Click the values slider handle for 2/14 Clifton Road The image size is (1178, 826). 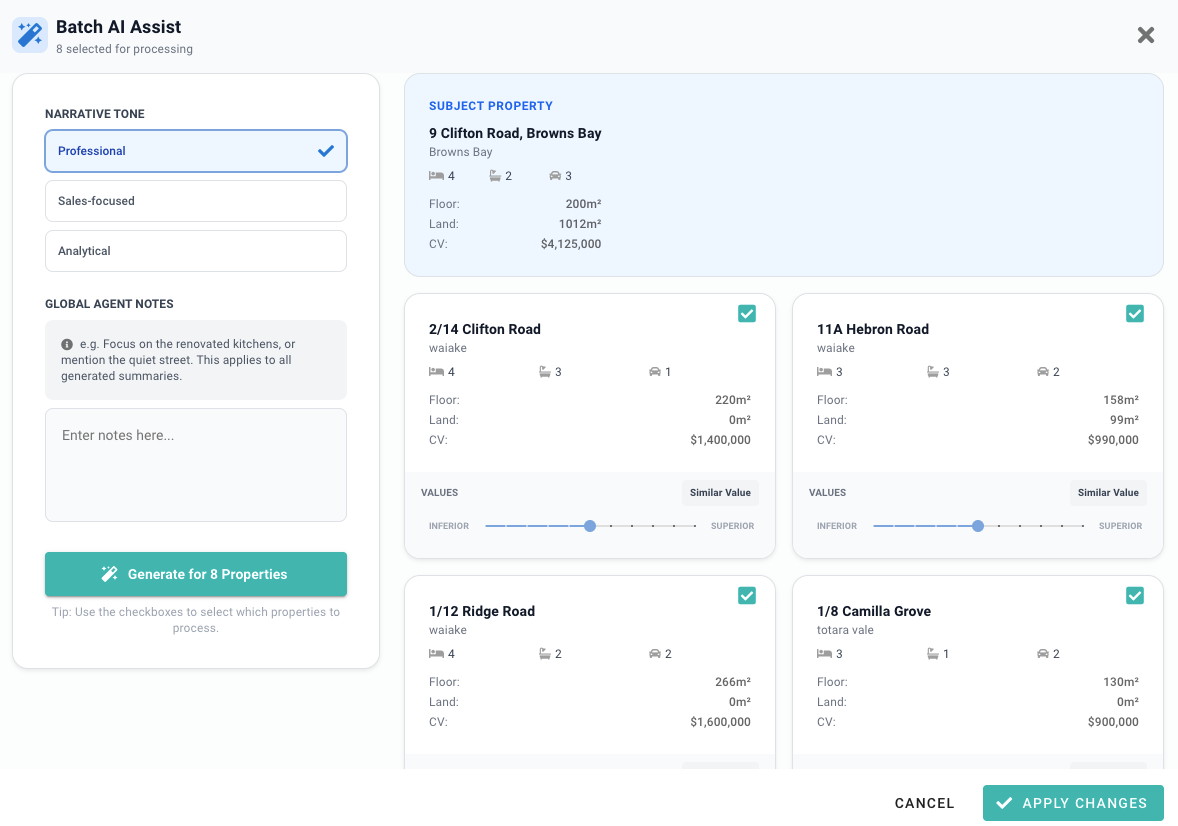[590, 526]
